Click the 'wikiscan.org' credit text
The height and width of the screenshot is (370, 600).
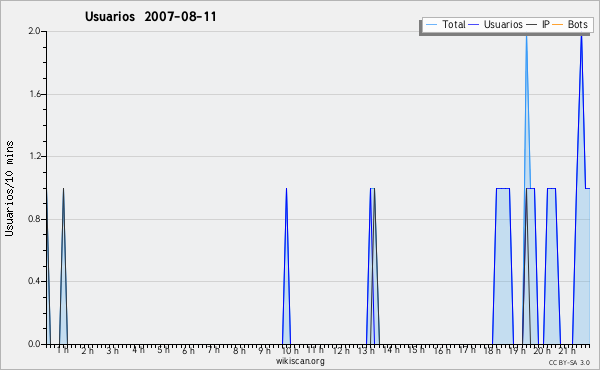click(300, 361)
